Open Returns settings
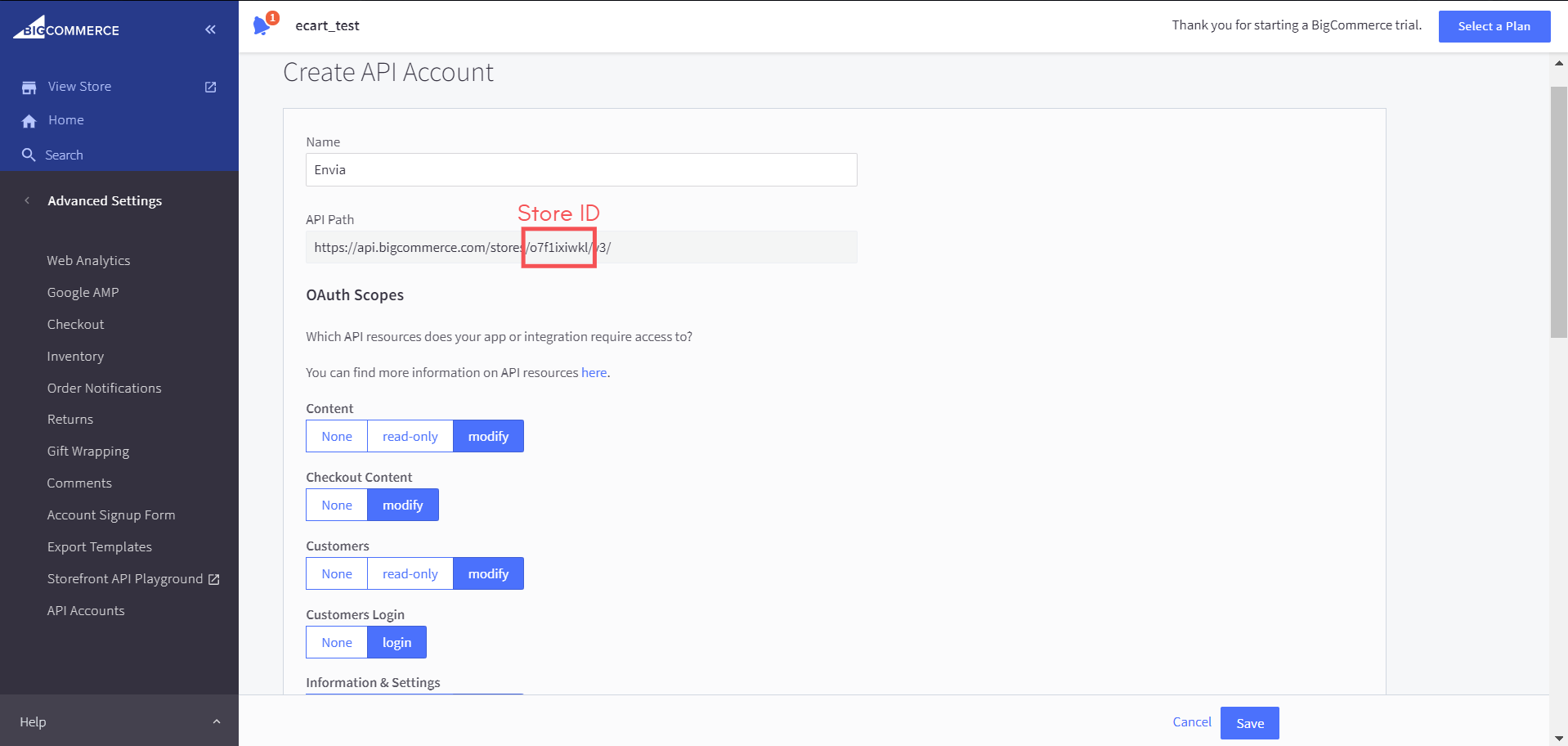1568x746 pixels. click(70, 420)
